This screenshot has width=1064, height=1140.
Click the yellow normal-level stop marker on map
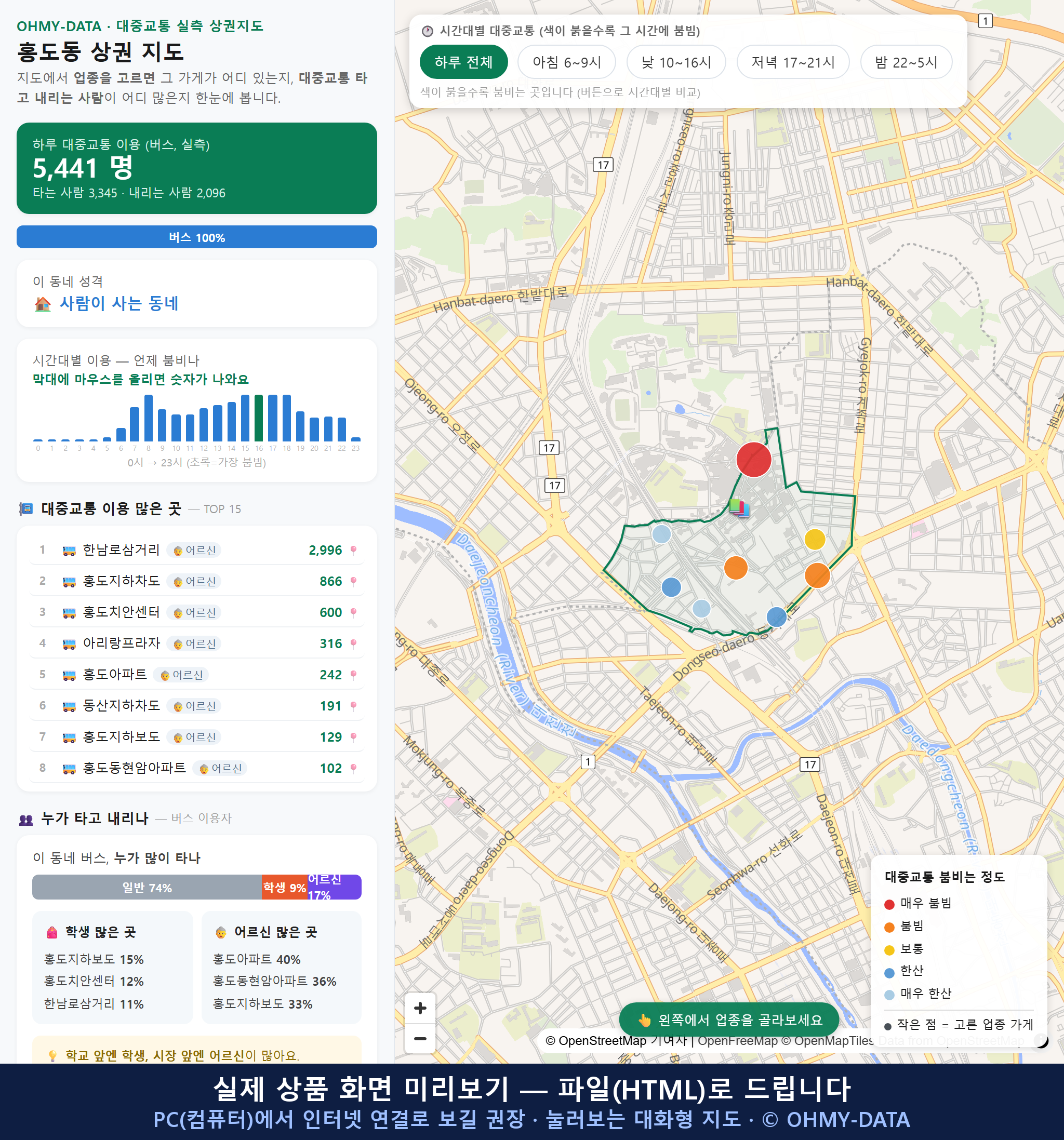coord(815,539)
